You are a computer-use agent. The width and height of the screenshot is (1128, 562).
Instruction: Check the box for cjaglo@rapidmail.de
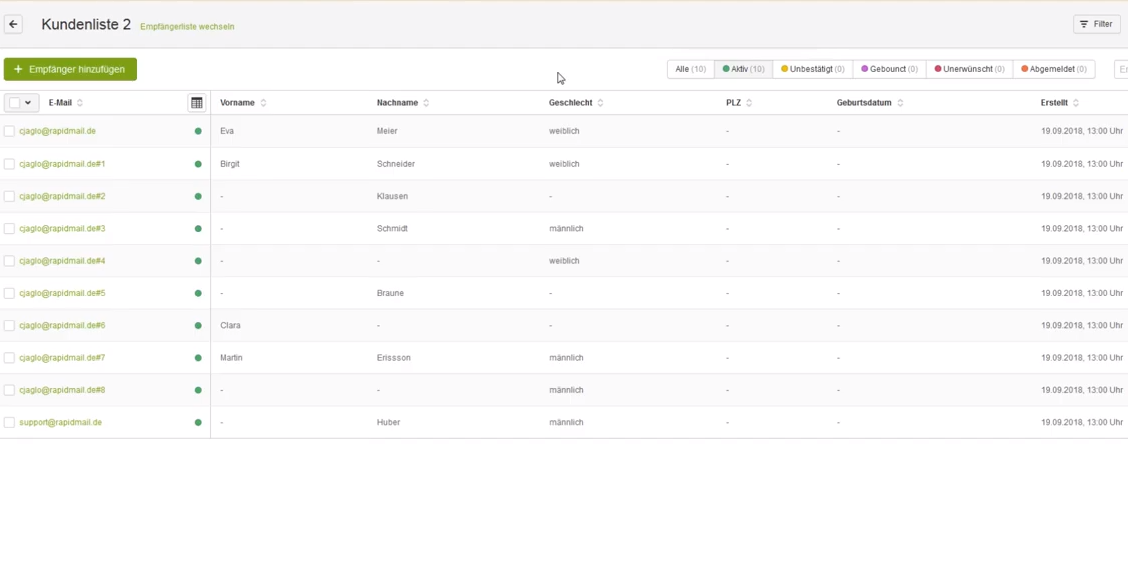click(10, 131)
